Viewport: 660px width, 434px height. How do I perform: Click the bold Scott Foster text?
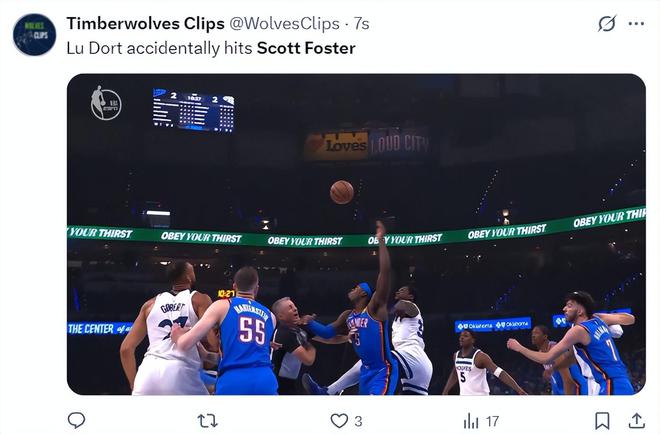(x=306, y=47)
